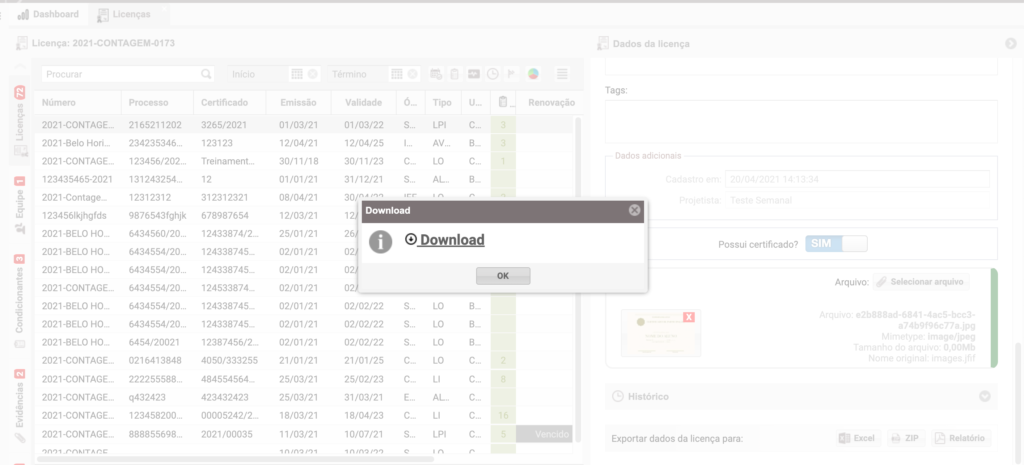The image size is (1024, 465).
Task: Select row 123435465-2021
Action: point(304,179)
